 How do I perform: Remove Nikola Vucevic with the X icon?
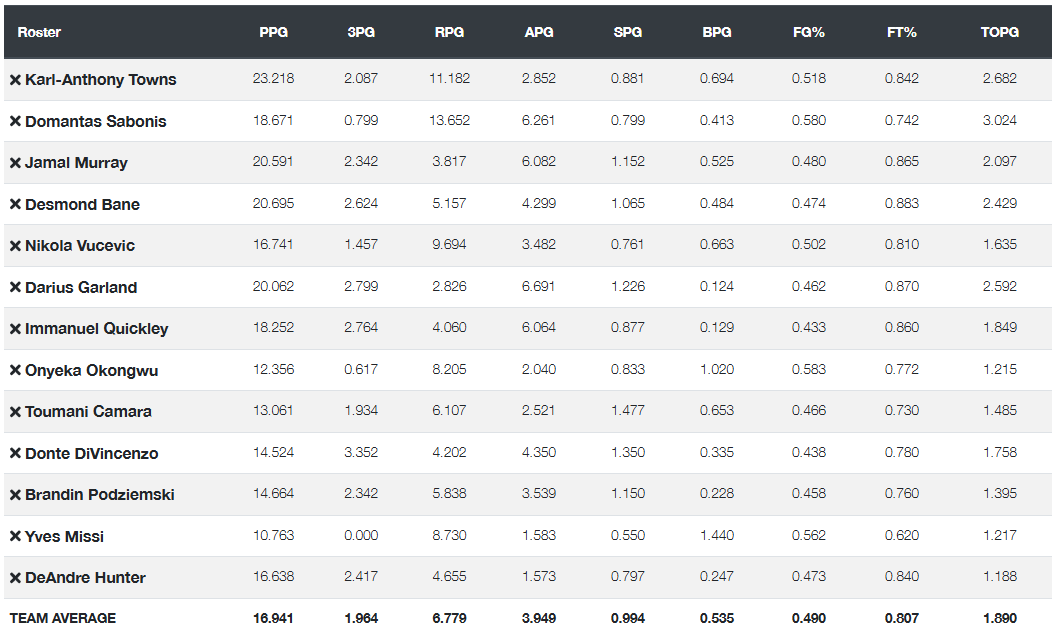tap(15, 246)
